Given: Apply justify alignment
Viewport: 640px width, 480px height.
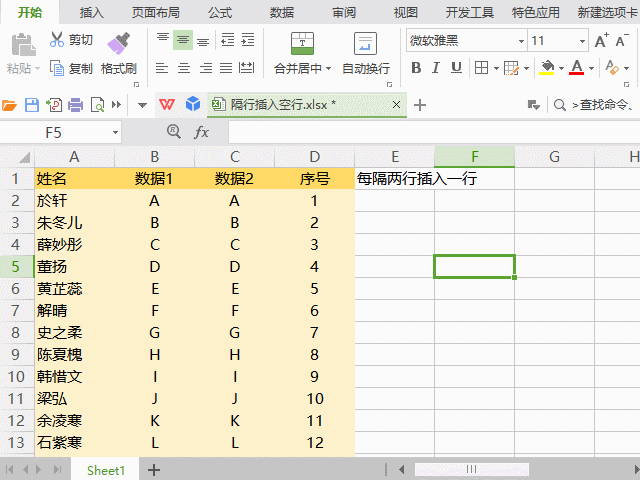Looking at the screenshot, I should pyautogui.click(x=226, y=68).
